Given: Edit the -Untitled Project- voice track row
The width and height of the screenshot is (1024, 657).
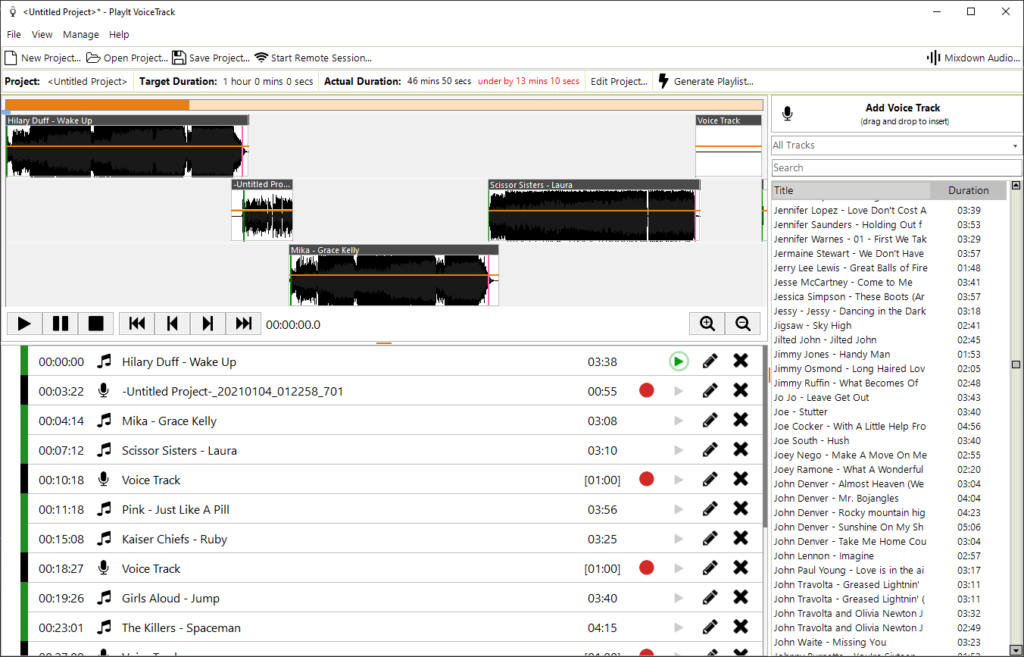Looking at the screenshot, I should [710, 391].
